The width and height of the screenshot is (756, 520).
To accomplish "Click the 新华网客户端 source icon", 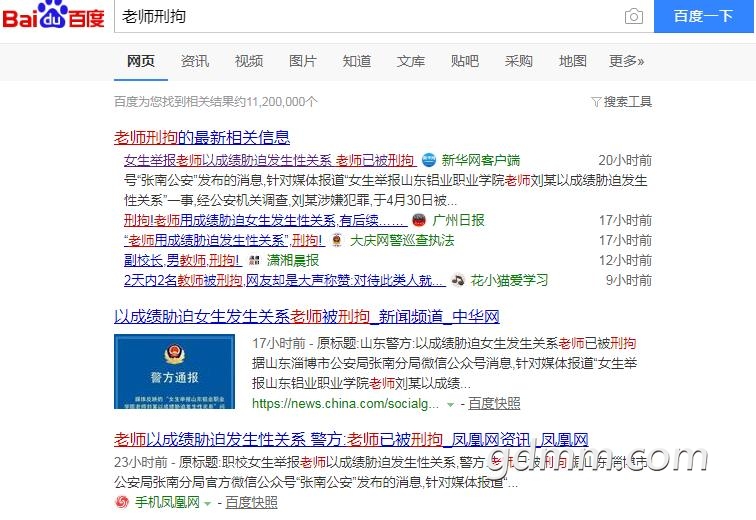I will point(429,160).
